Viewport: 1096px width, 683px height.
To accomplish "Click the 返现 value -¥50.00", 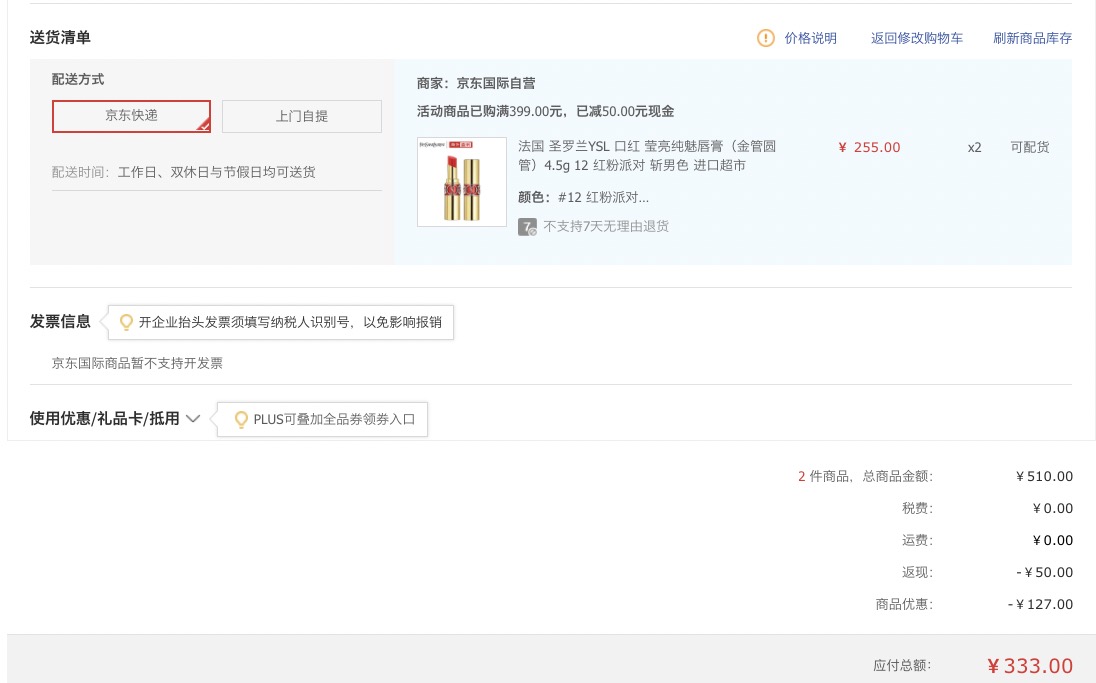I will 1044,573.
